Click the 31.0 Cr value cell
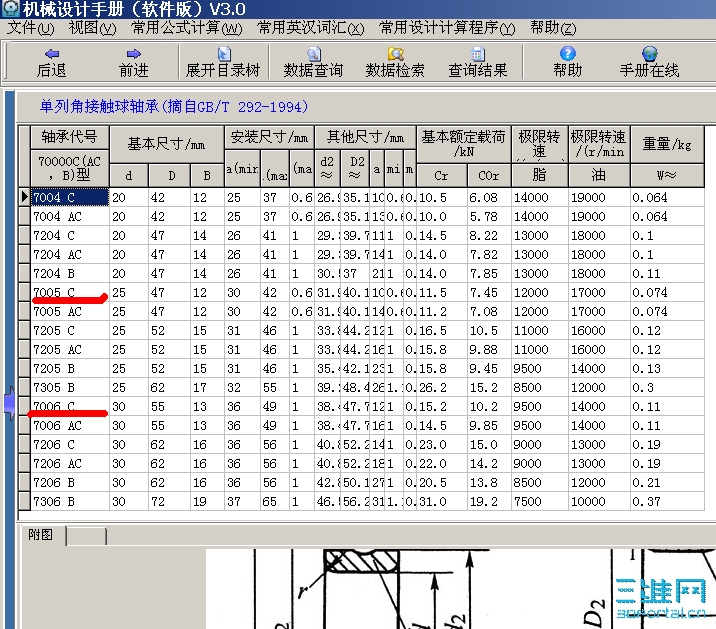The image size is (716, 629). 442,502
